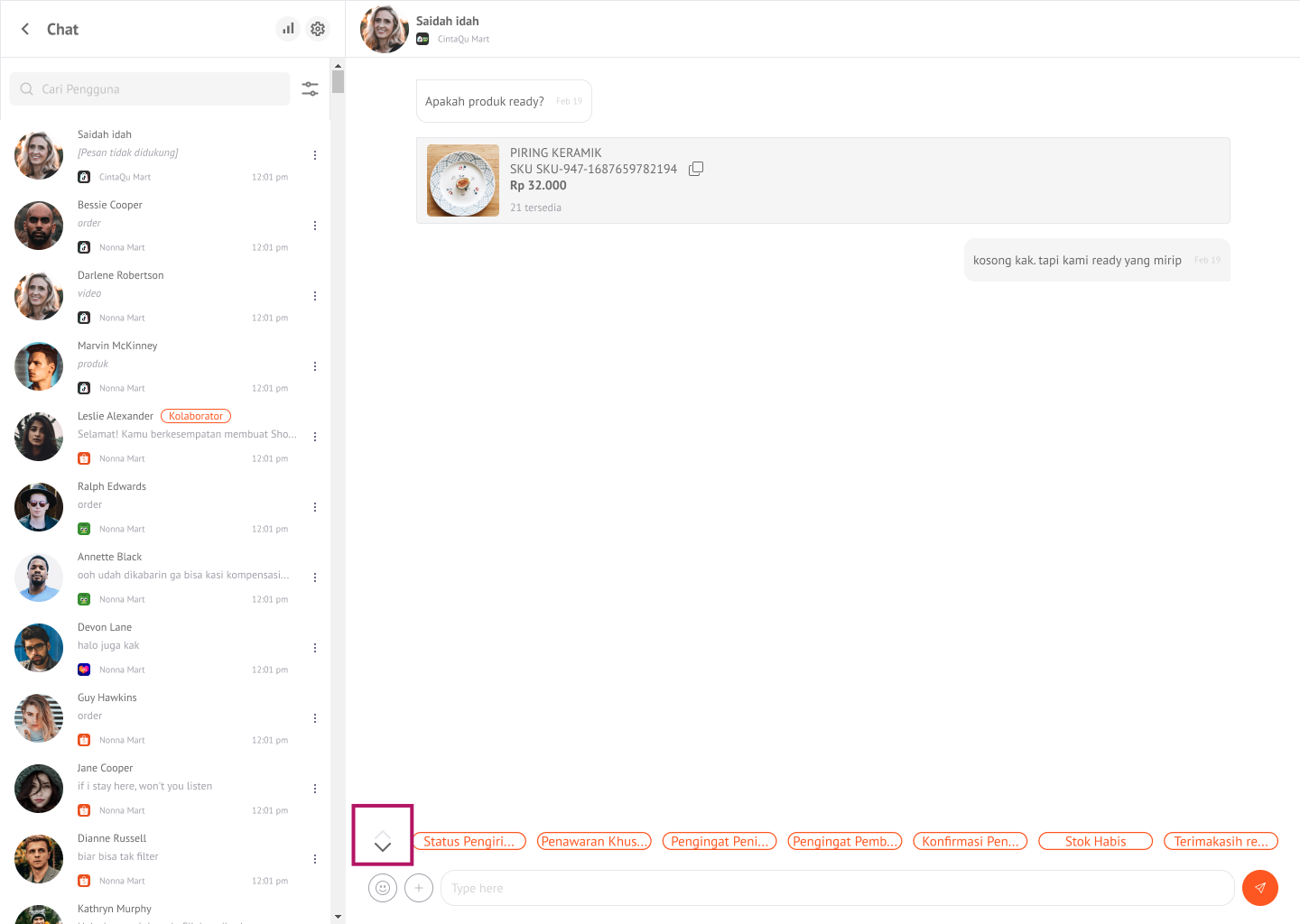Choose the Penawaran Khusus template chip
Image resolution: width=1300 pixels, height=924 pixels.
(x=594, y=841)
